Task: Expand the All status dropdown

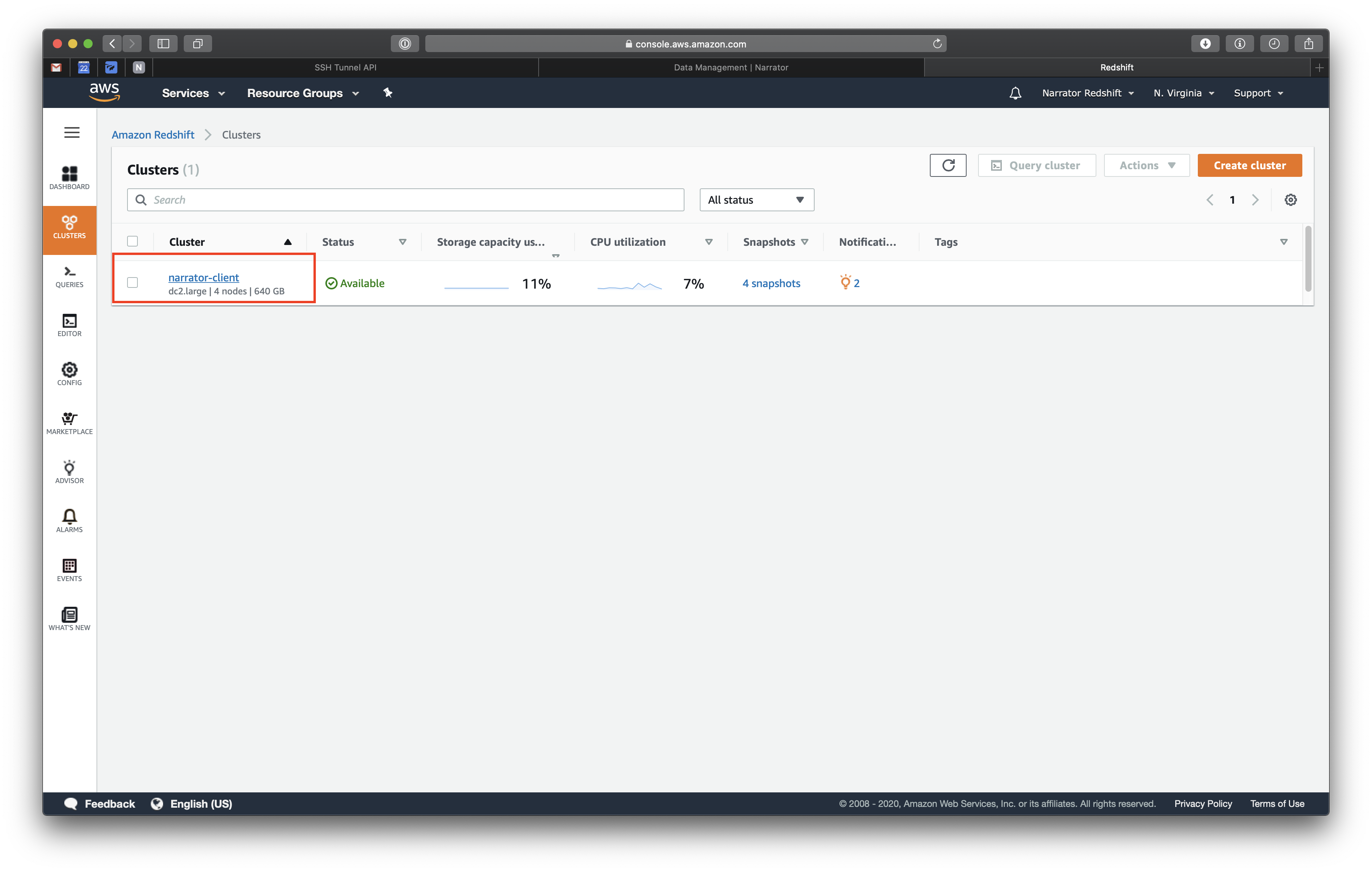Action: point(756,200)
